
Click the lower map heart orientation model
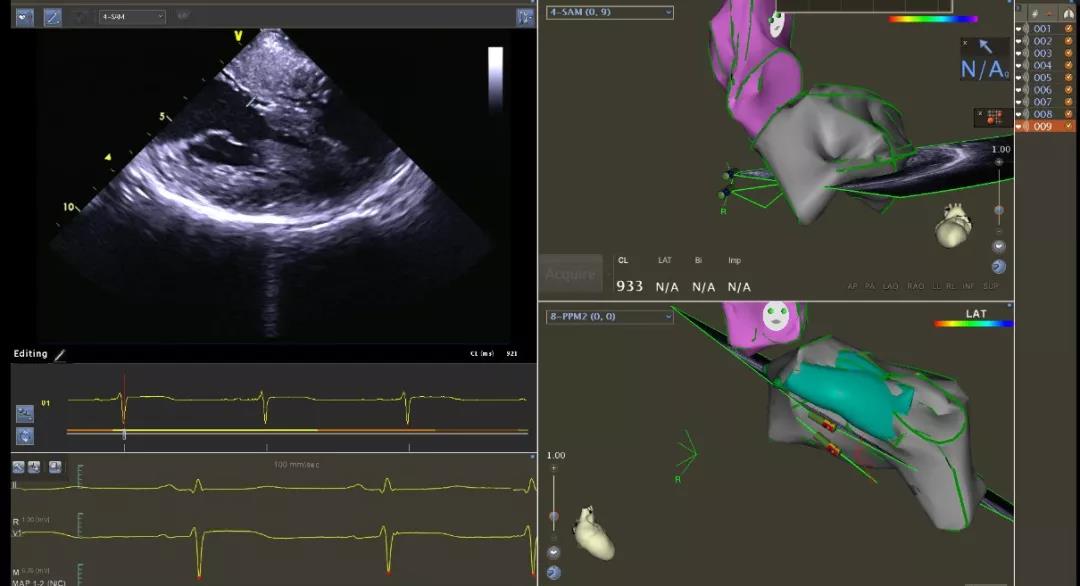tap(593, 532)
